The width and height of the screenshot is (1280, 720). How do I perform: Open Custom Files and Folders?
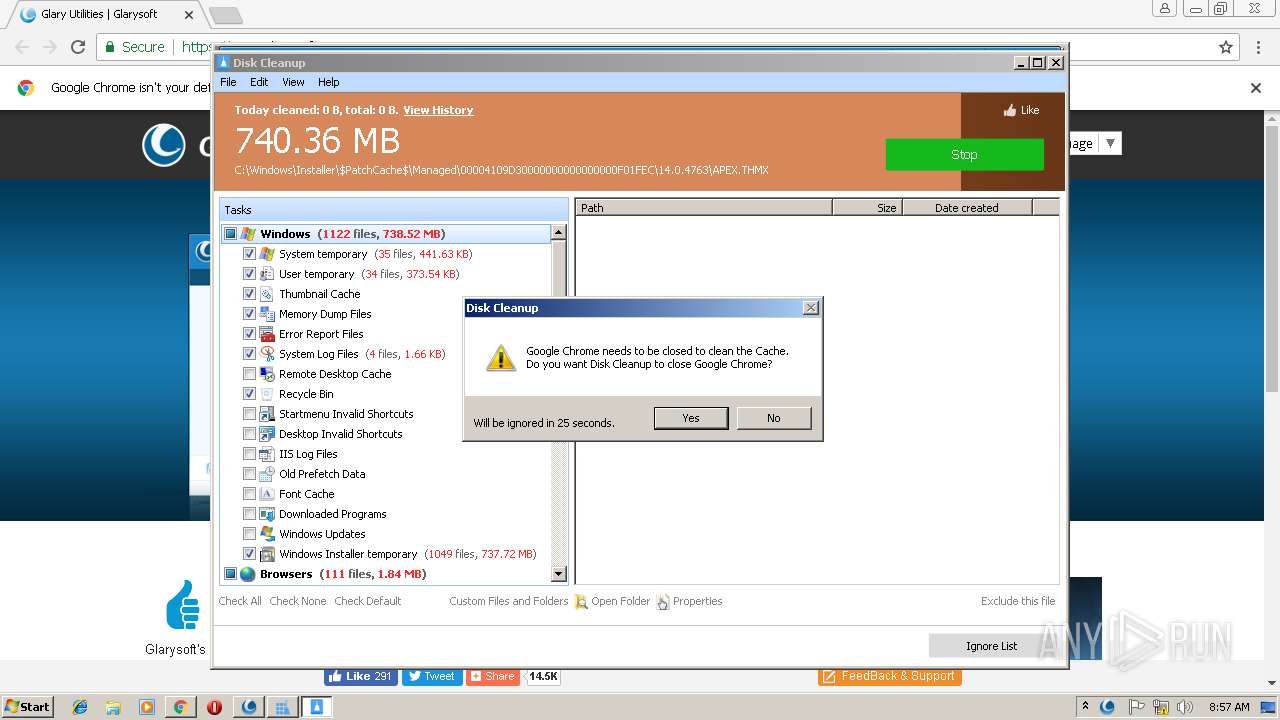508,601
